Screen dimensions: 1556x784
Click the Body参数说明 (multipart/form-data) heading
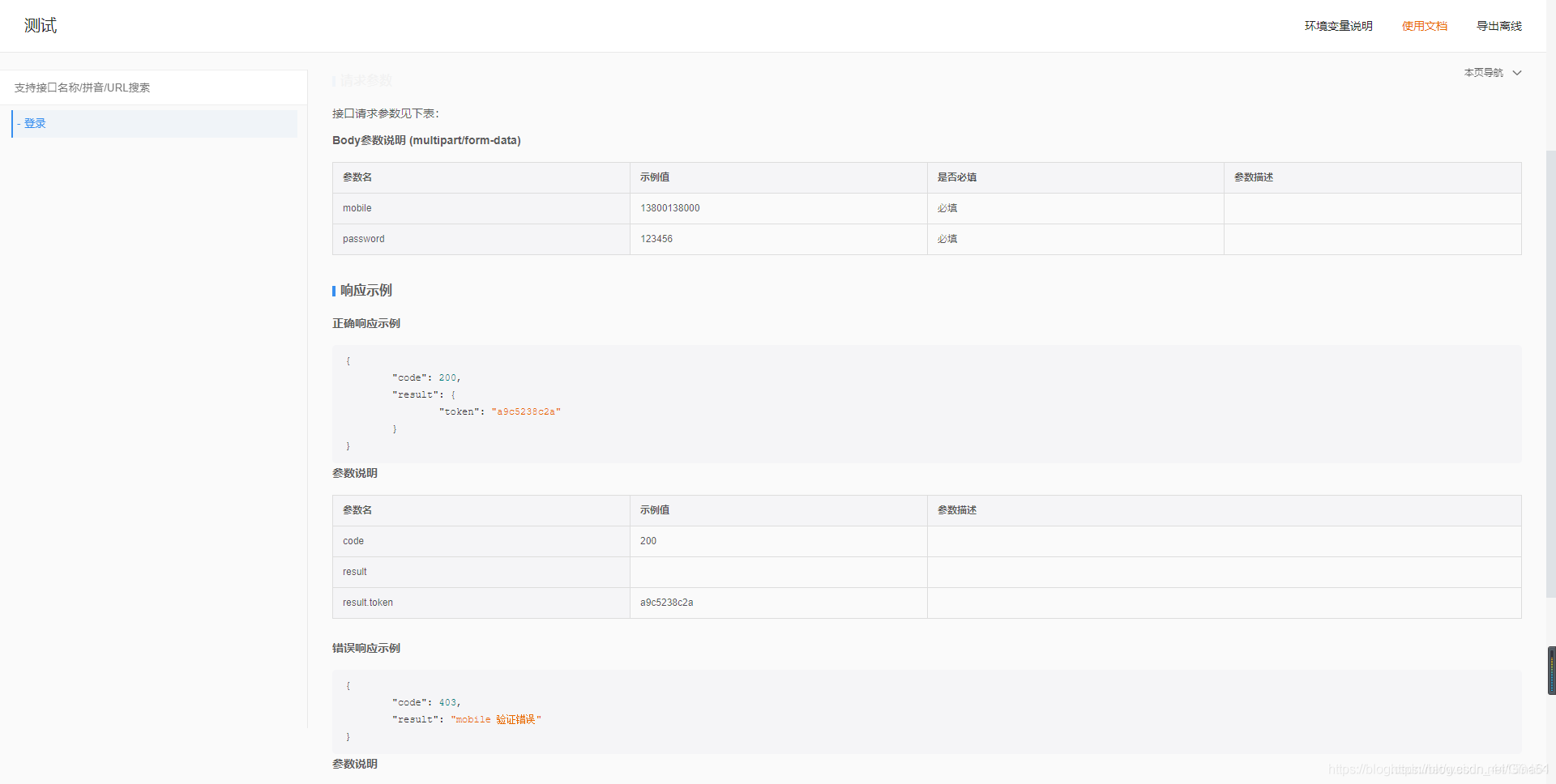(x=426, y=140)
